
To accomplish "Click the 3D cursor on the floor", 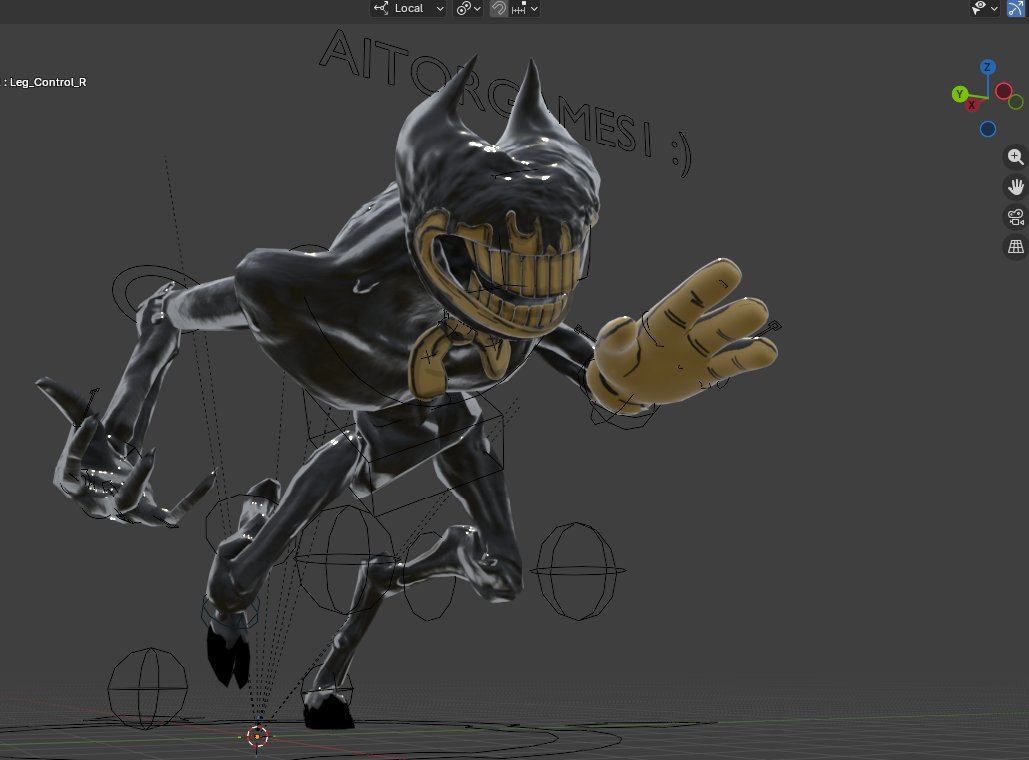I will [257, 736].
